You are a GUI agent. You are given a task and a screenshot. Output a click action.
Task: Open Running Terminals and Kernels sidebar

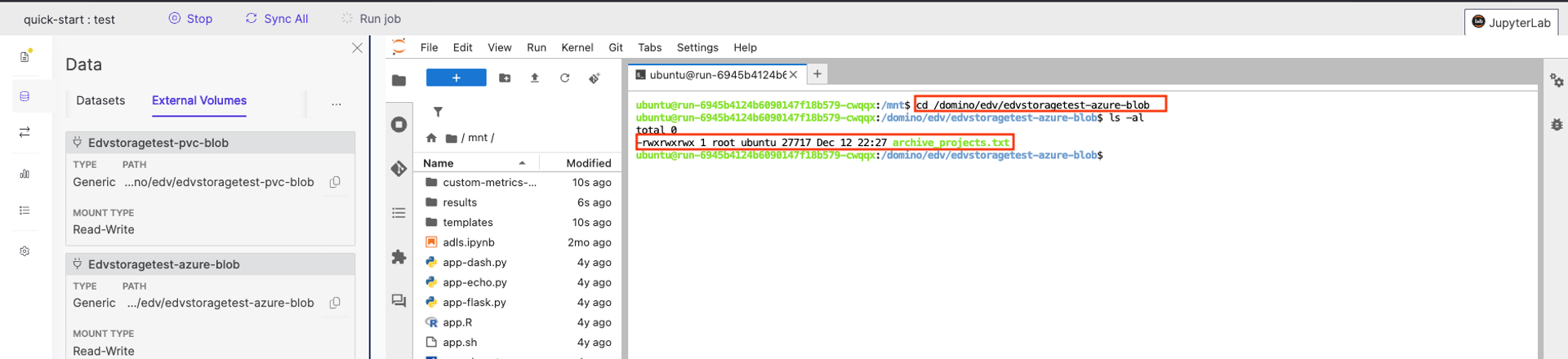399,124
